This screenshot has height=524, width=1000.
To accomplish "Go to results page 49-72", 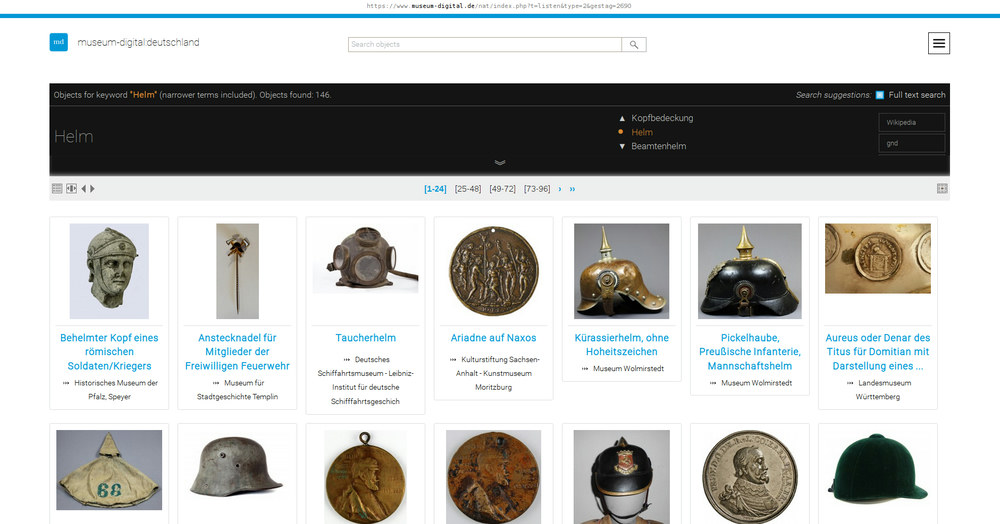I will coord(502,188).
